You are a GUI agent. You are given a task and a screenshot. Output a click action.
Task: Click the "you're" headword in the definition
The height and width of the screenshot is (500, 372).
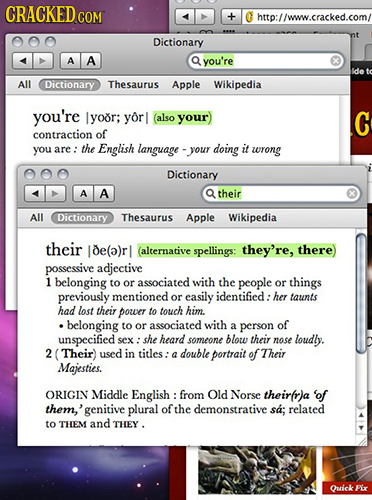(x=56, y=117)
